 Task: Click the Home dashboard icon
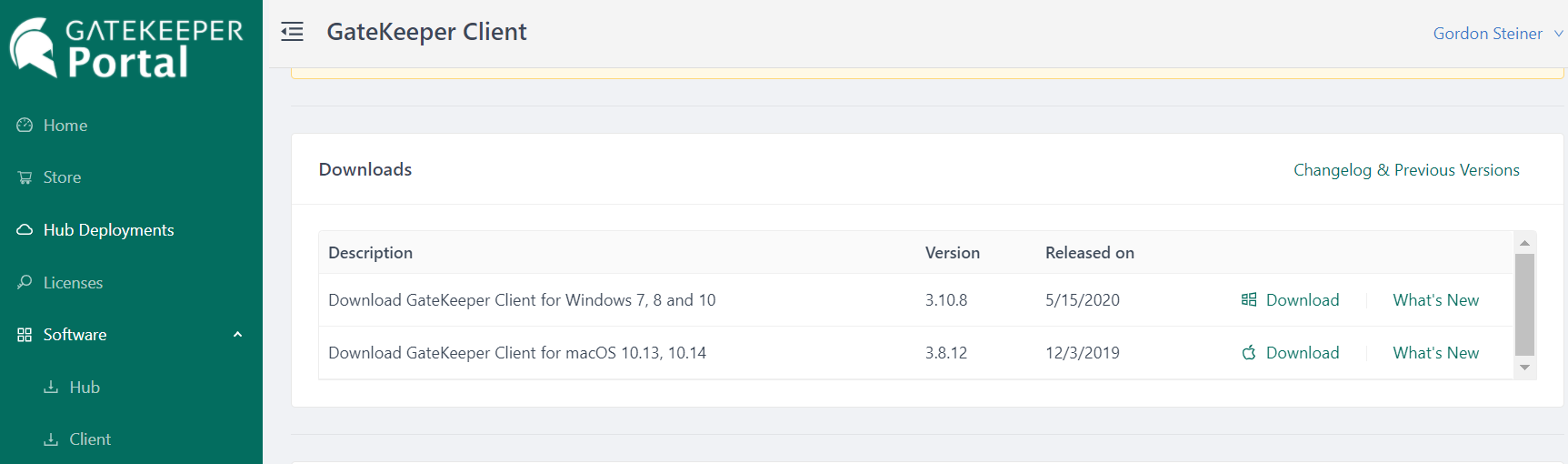pos(25,126)
